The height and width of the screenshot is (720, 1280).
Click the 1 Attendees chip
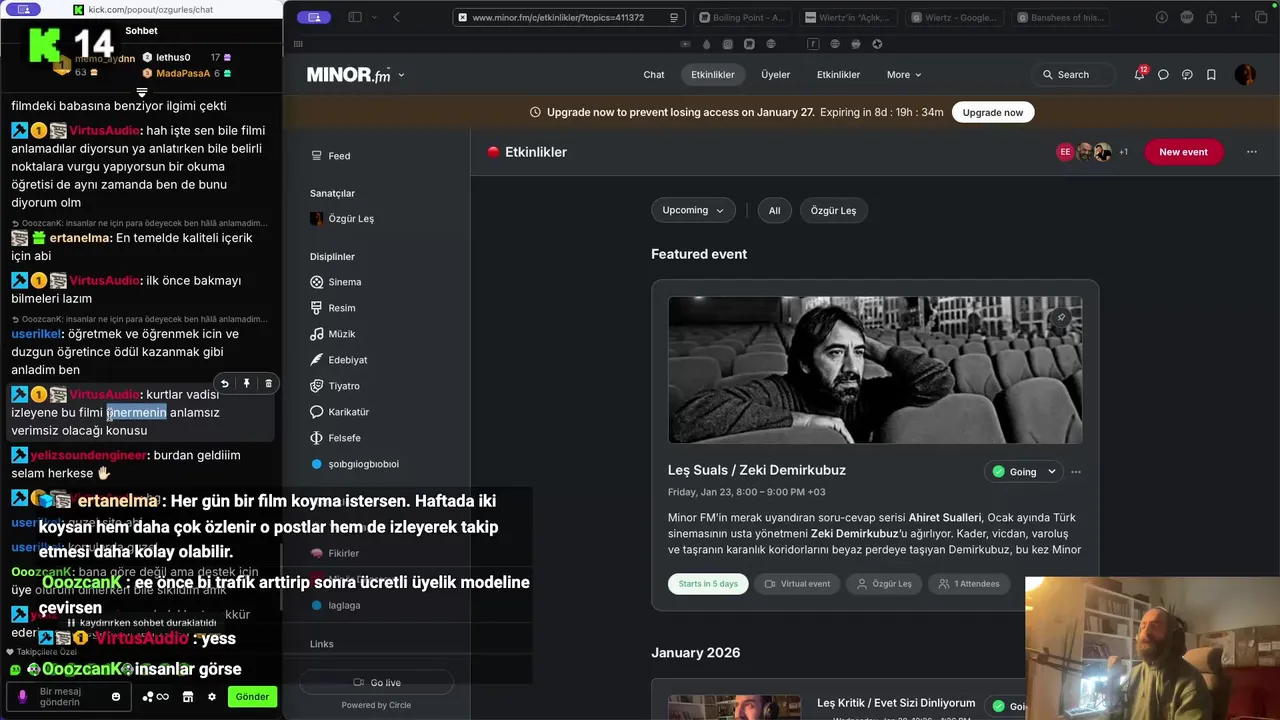[x=969, y=584]
